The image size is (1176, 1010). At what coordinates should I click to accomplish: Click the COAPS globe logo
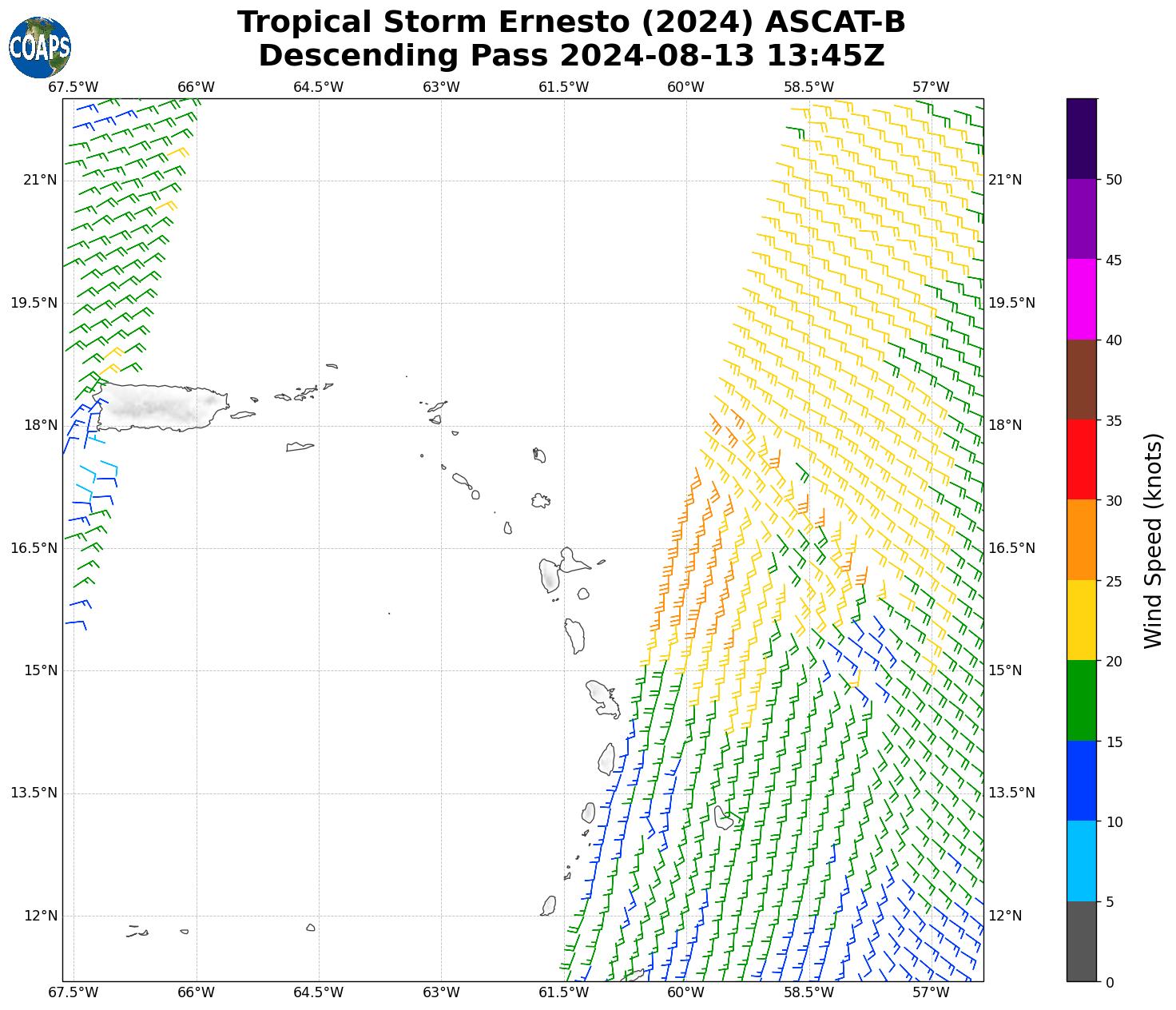(x=39, y=47)
